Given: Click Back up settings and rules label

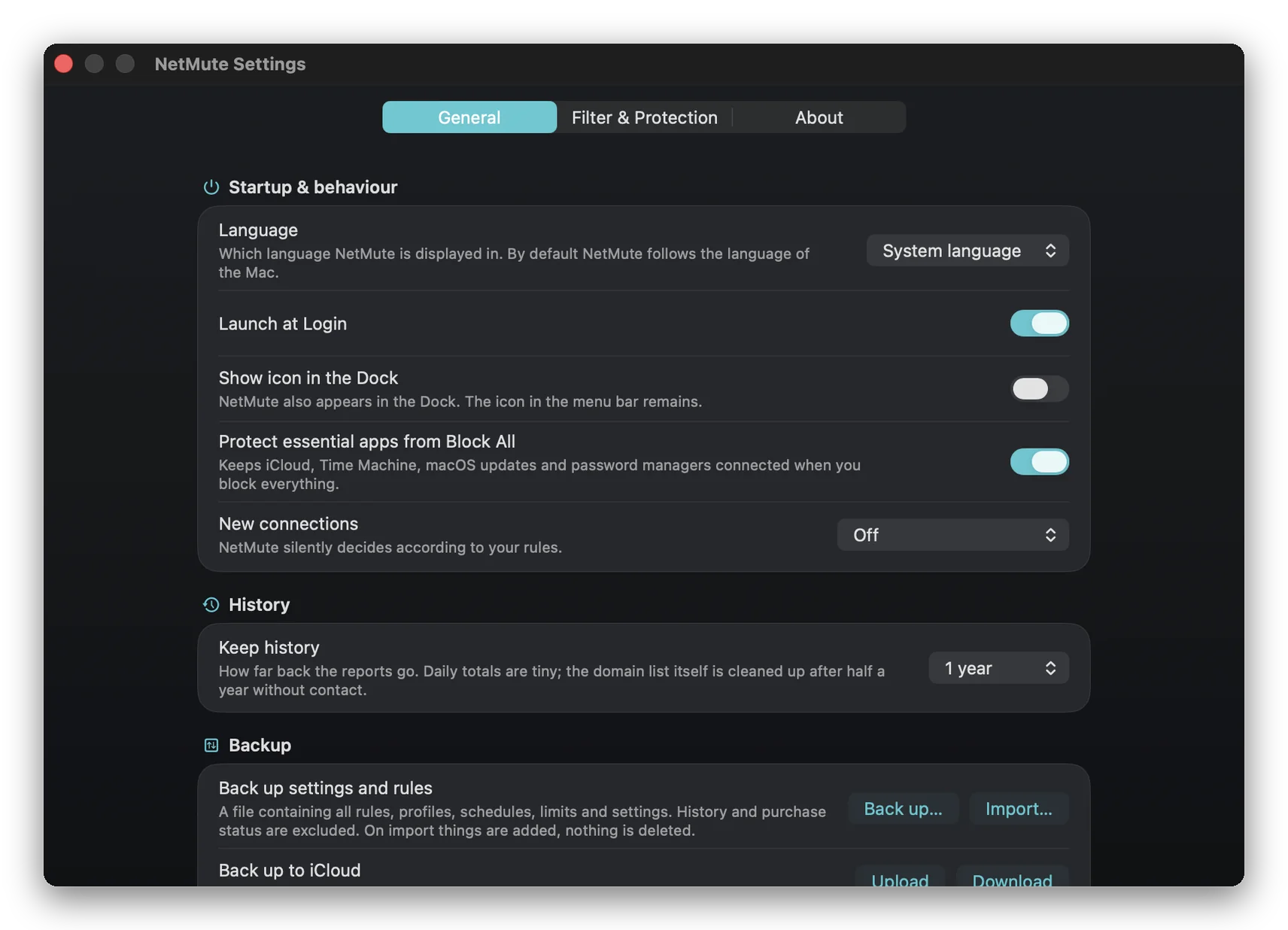Looking at the screenshot, I should (x=326, y=789).
